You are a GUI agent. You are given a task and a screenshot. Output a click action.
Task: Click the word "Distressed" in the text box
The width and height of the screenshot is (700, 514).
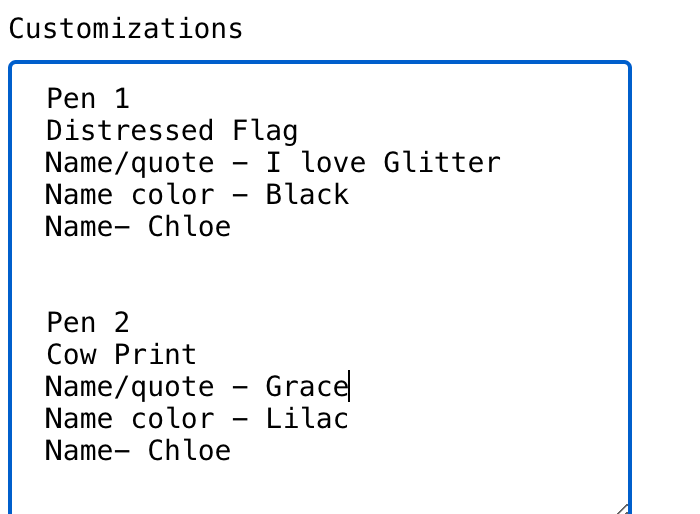click(129, 131)
